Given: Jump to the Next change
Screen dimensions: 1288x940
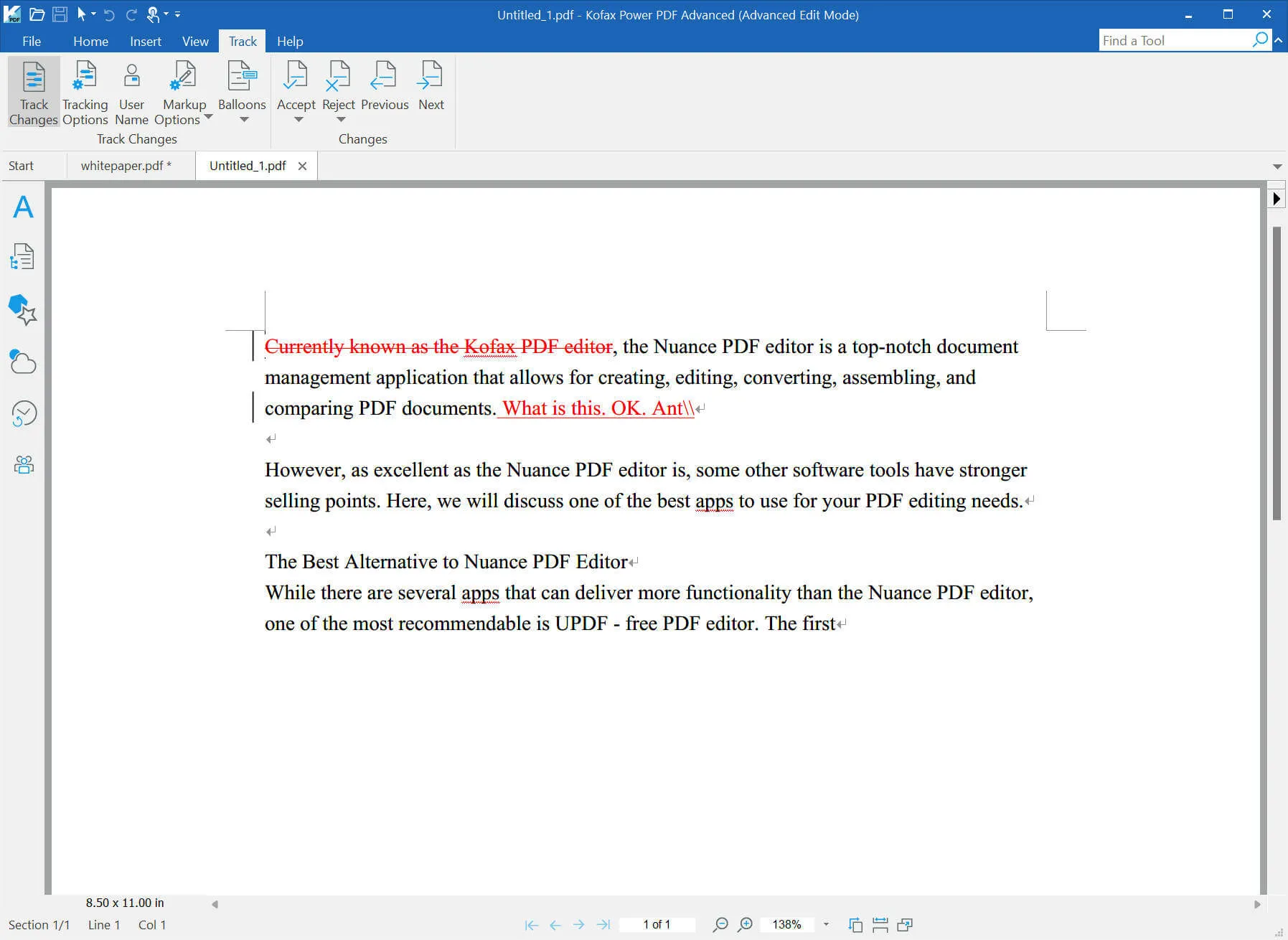Looking at the screenshot, I should (431, 85).
